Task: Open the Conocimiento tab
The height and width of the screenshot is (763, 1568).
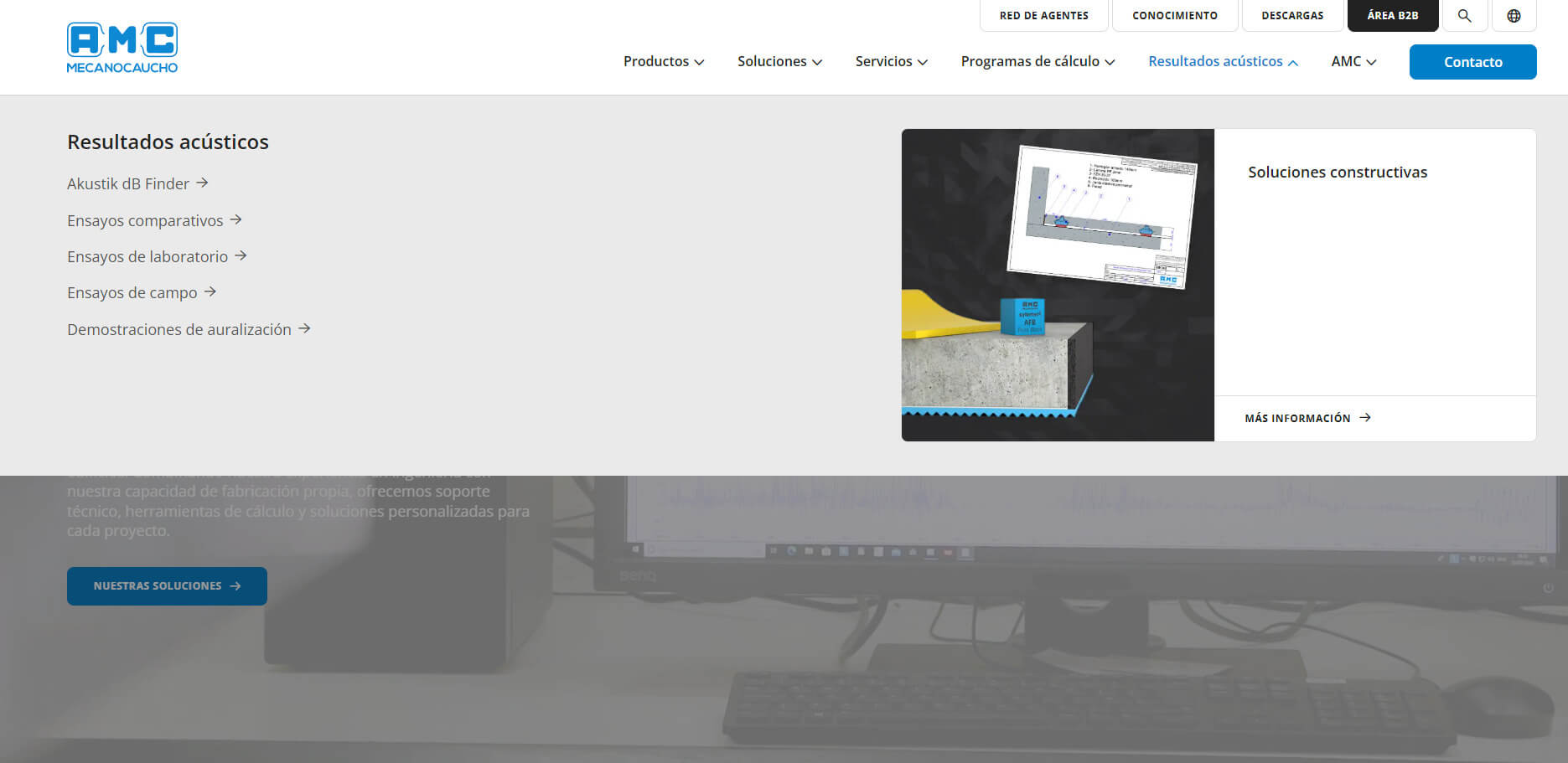Action: pyautogui.click(x=1175, y=16)
